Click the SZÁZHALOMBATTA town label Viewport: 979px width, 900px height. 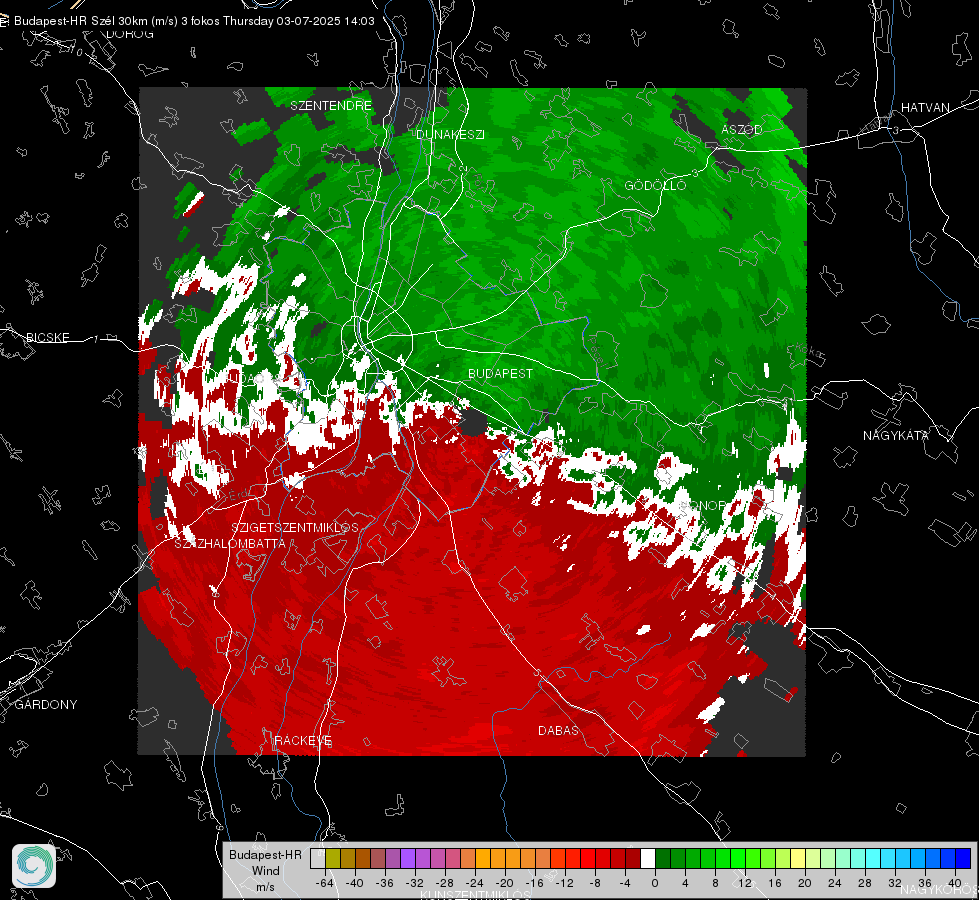pyautogui.click(x=230, y=543)
